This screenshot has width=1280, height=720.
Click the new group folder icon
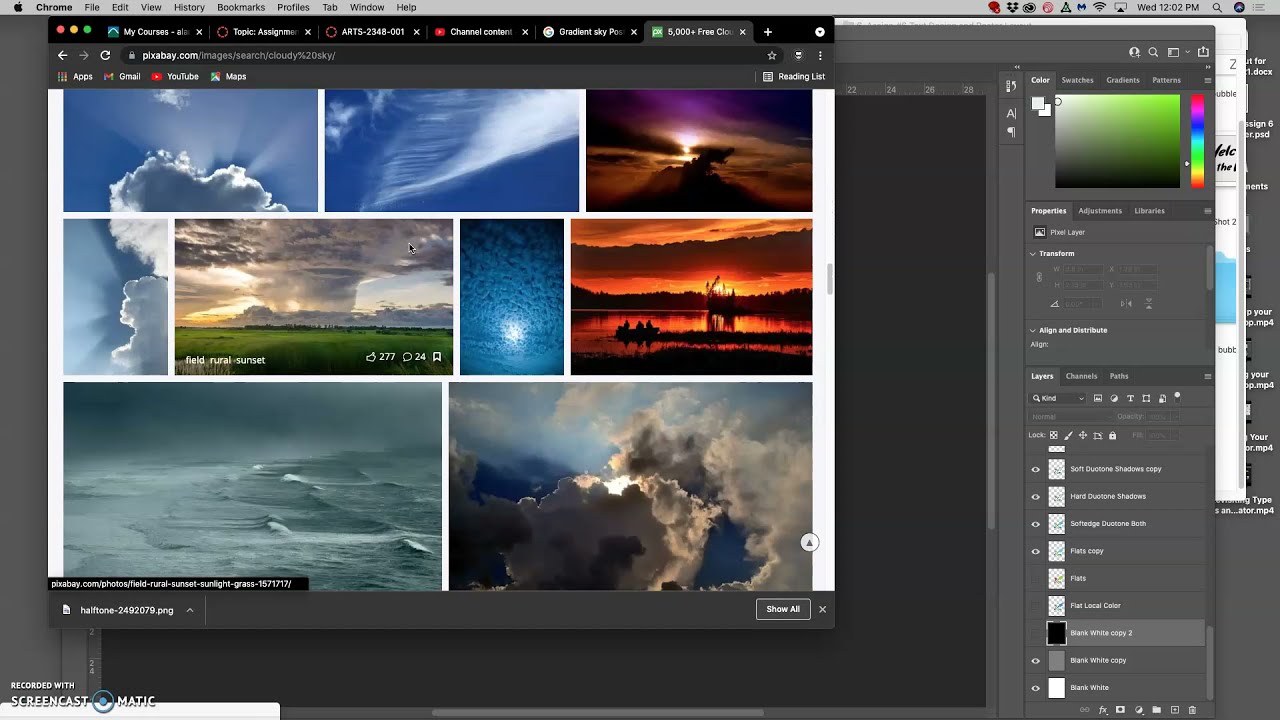pyautogui.click(x=1157, y=710)
